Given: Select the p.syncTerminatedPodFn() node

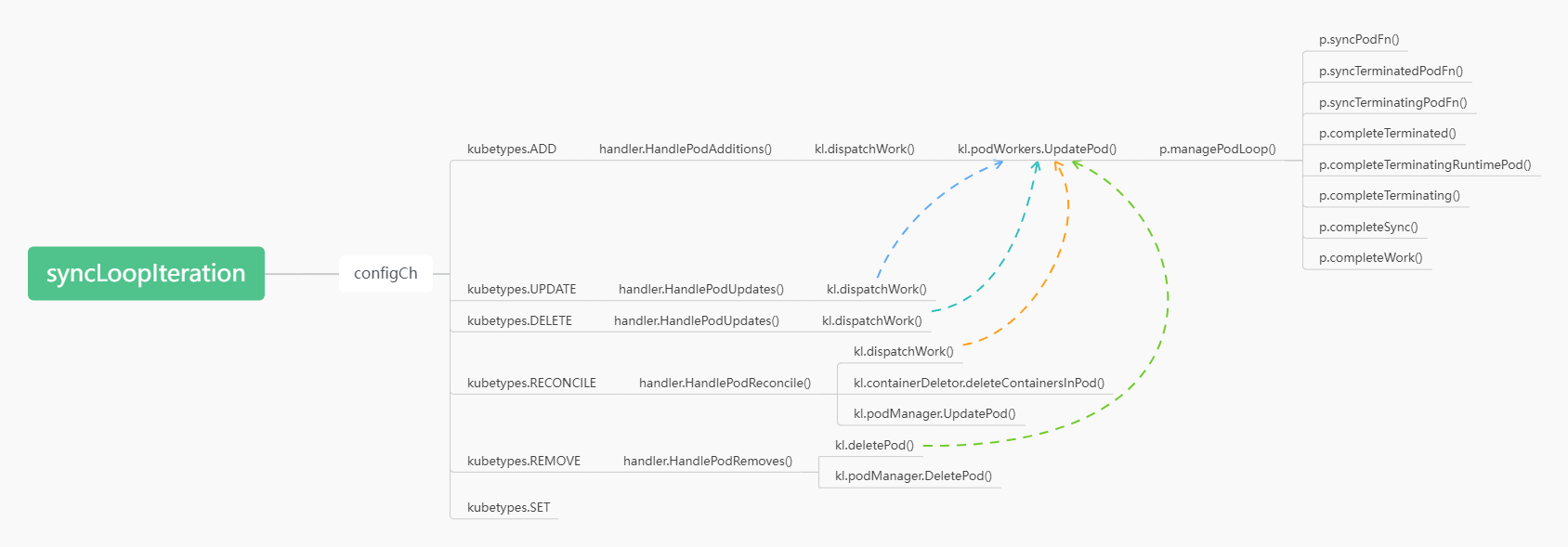Looking at the screenshot, I should (x=1391, y=71).
